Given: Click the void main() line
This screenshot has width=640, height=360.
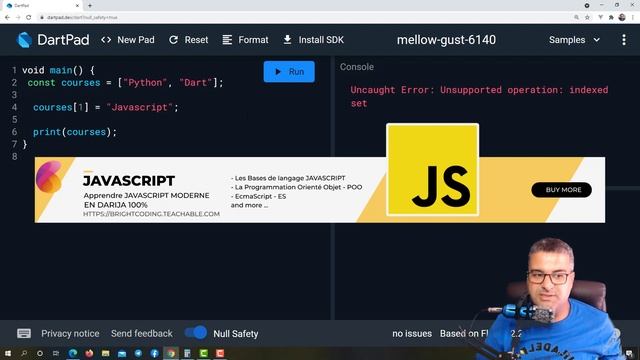Looking at the screenshot, I should point(58,70).
